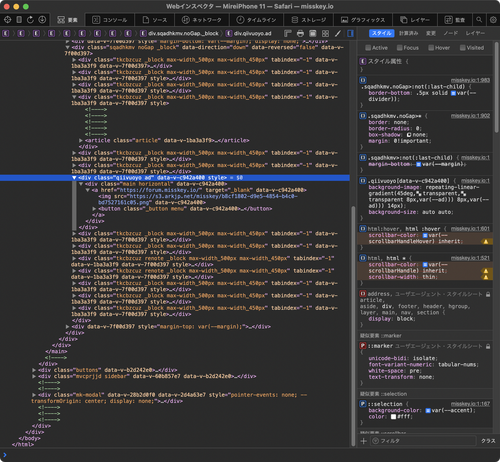Open the 計算済み sidebar tab

408,33
